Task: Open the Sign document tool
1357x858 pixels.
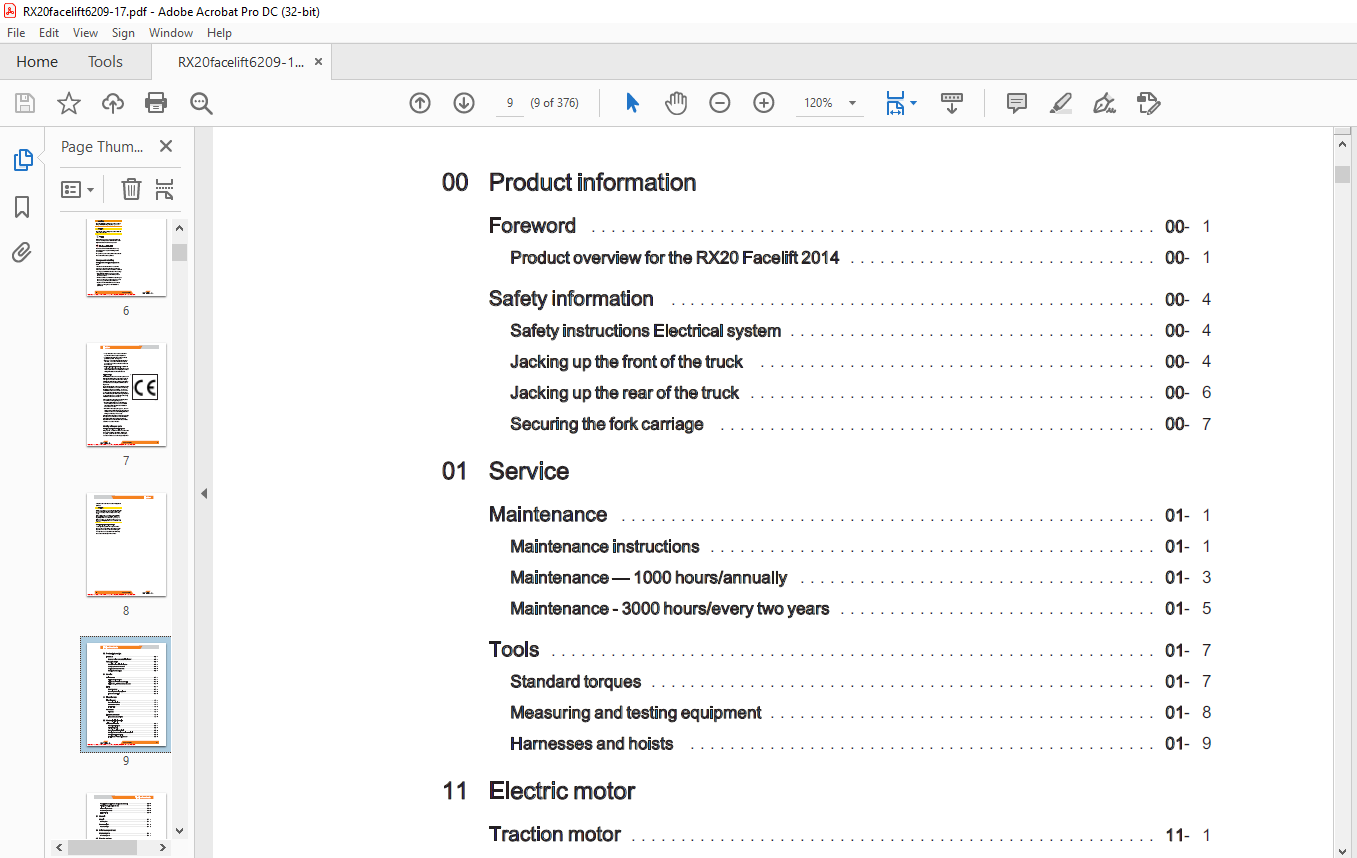Action: pos(1104,103)
